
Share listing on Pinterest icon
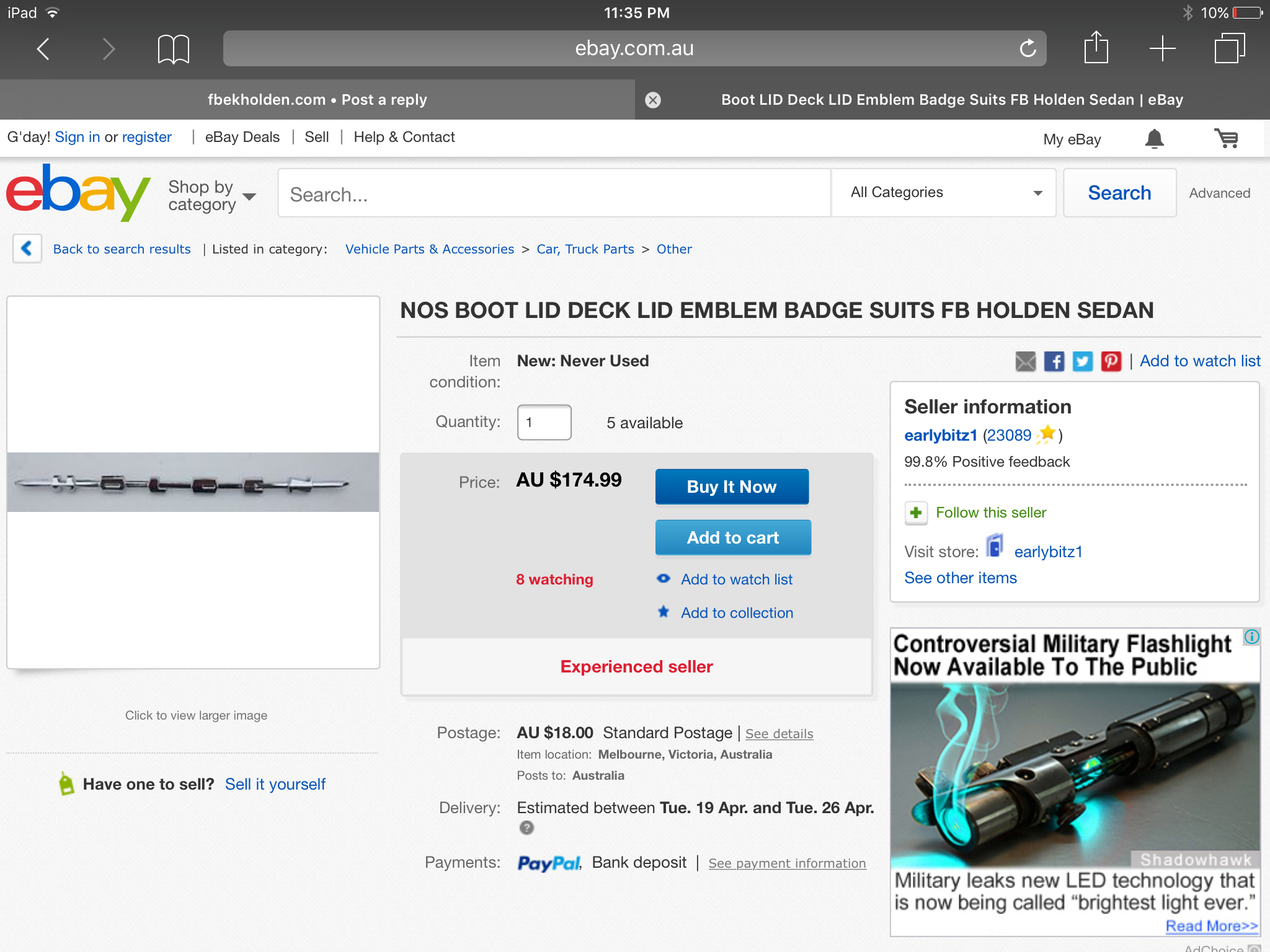[x=1111, y=361]
